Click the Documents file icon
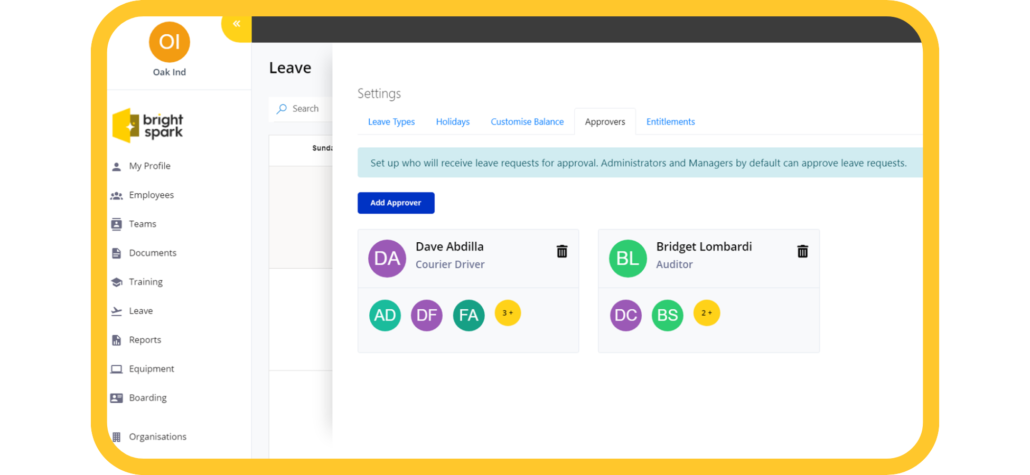1030x475 pixels. click(116, 253)
